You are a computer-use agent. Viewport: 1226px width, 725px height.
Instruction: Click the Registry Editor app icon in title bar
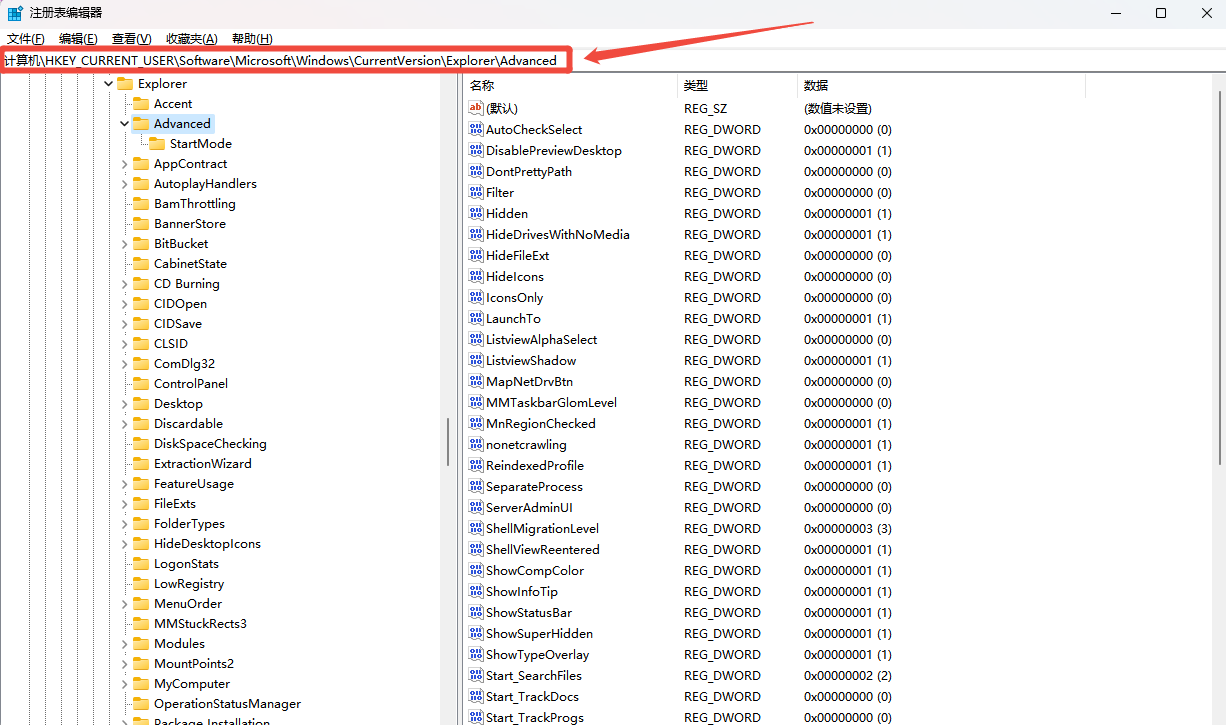click(15, 13)
